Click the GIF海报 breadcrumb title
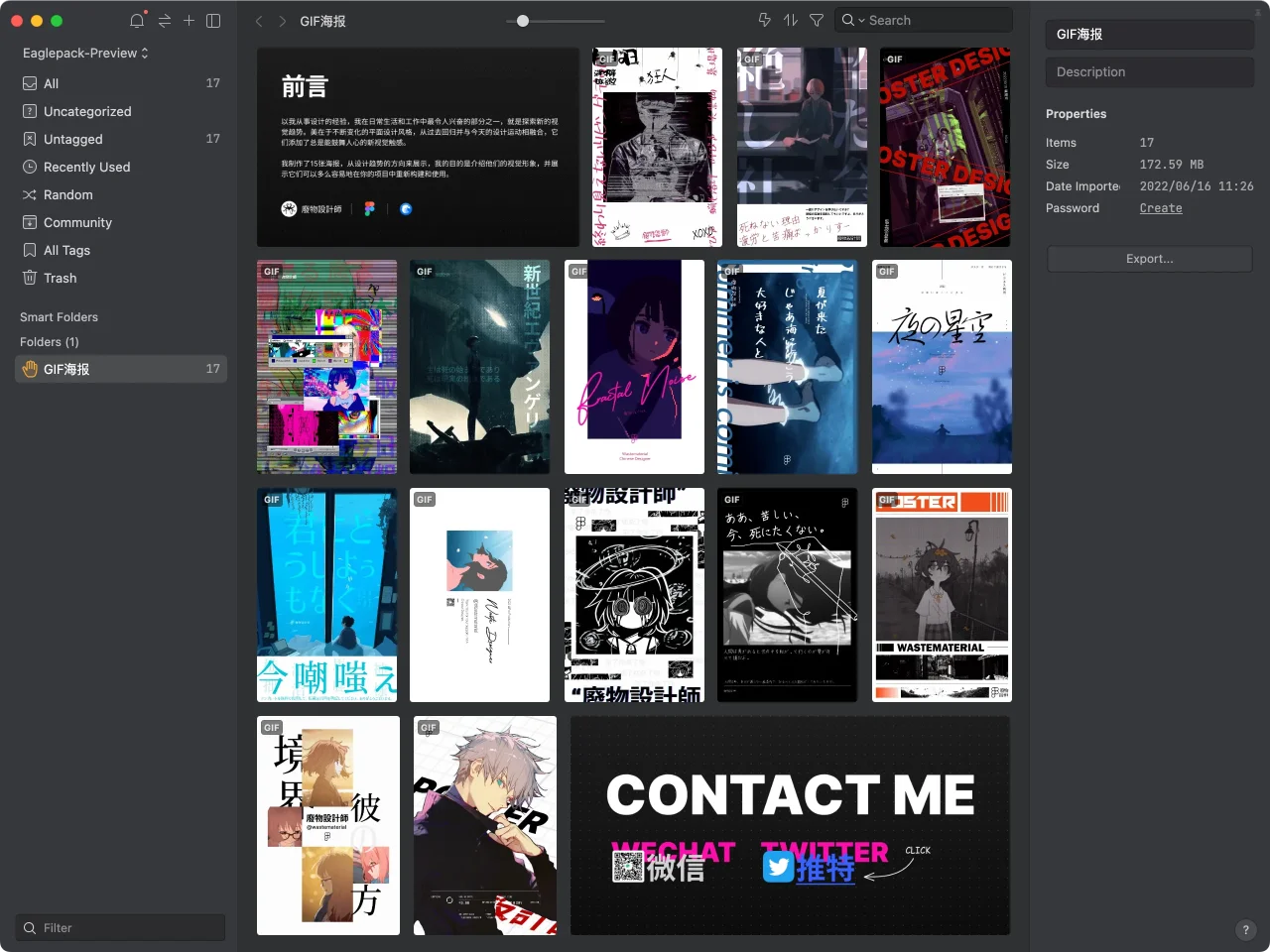The image size is (1270, 952). [x=323, y=21]
